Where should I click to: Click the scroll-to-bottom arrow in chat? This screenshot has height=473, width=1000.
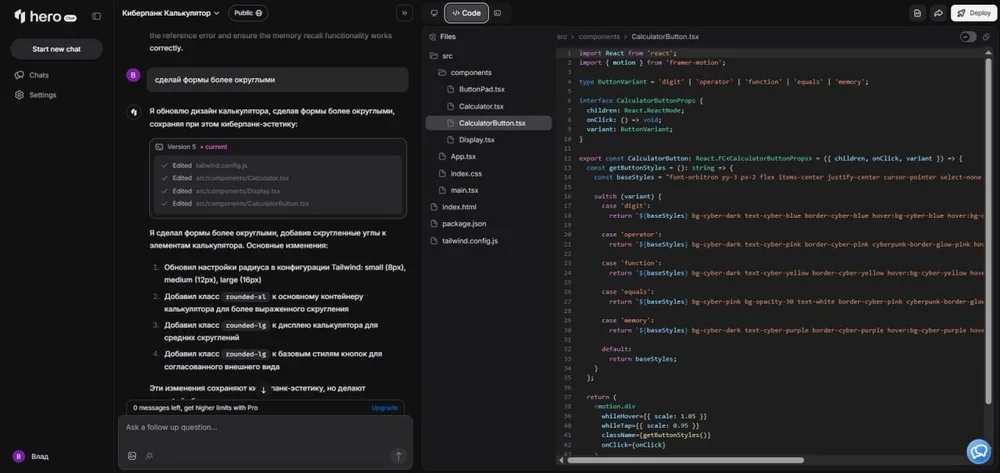coord(264,389)
